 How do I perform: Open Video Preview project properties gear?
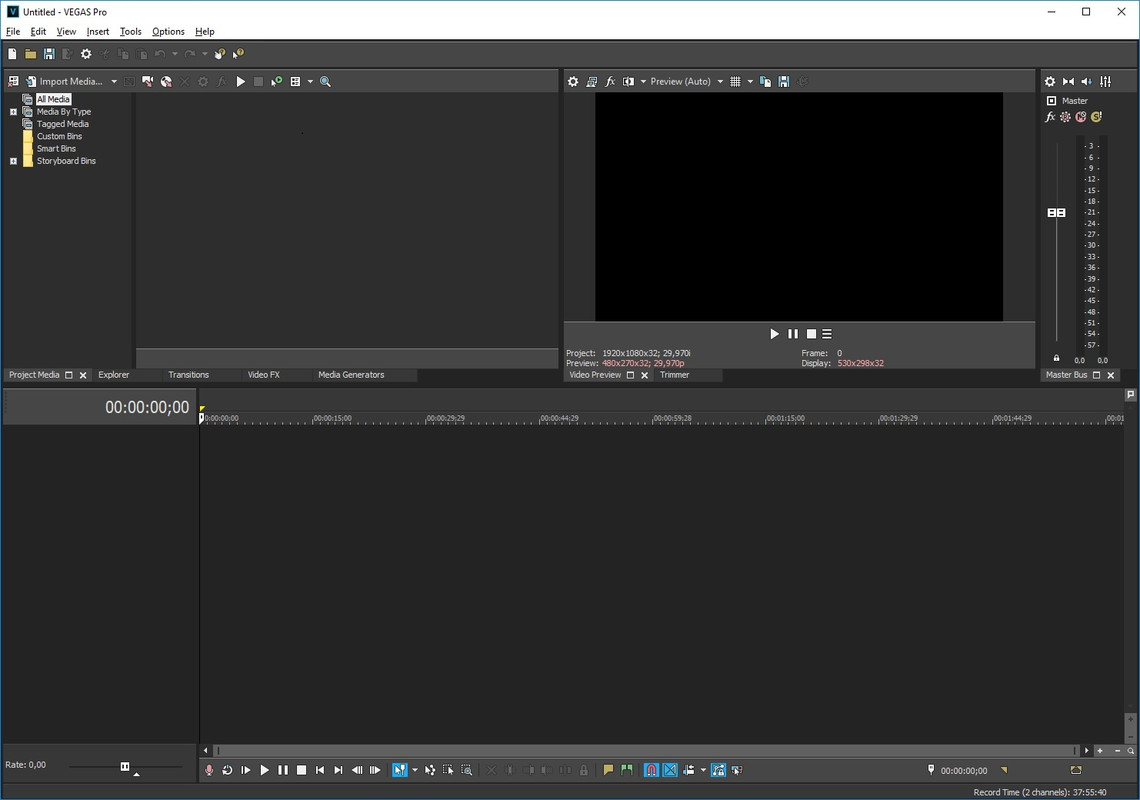573,81
